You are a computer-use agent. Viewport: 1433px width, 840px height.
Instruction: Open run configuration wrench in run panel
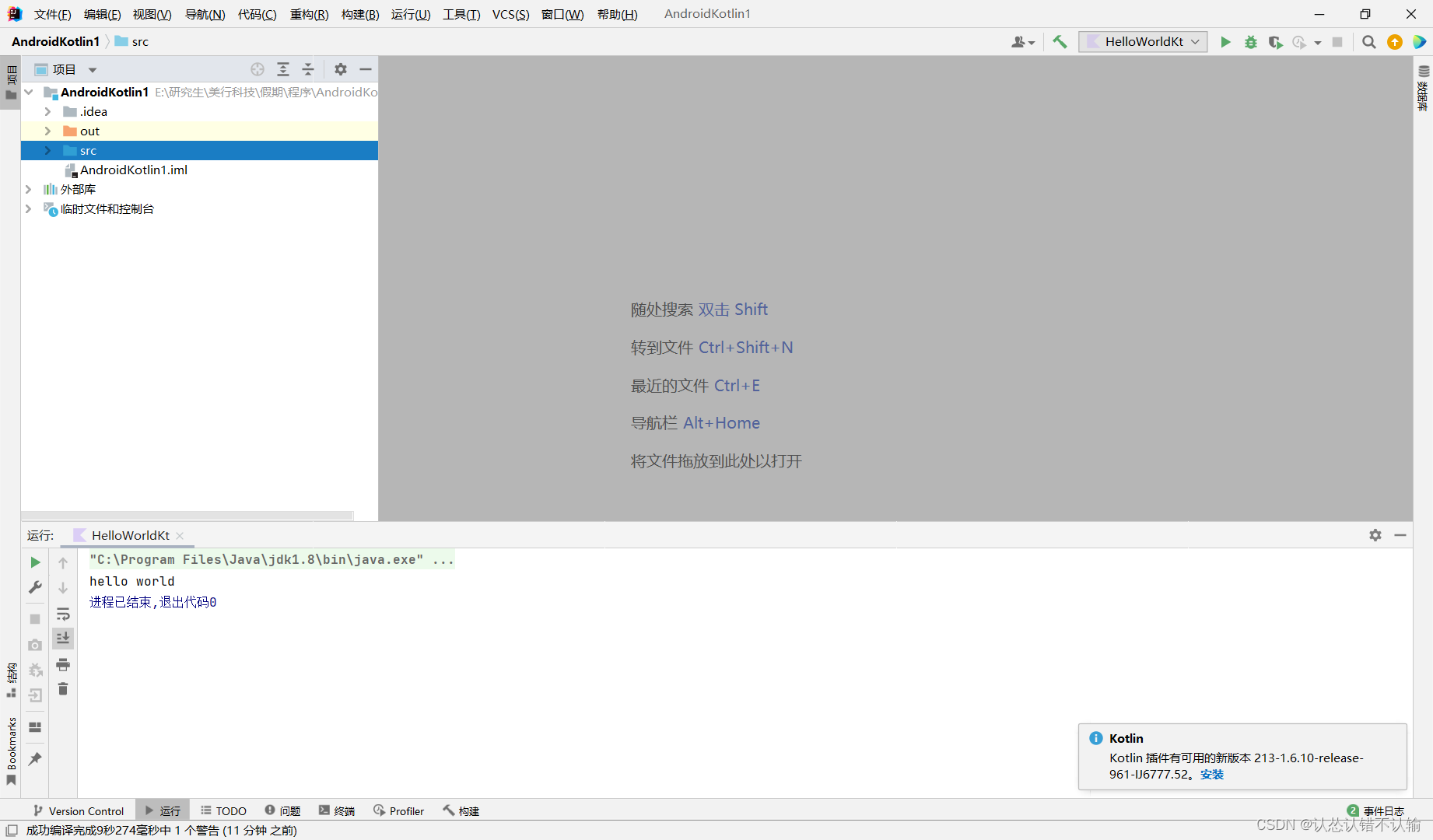tap(35, 587)
